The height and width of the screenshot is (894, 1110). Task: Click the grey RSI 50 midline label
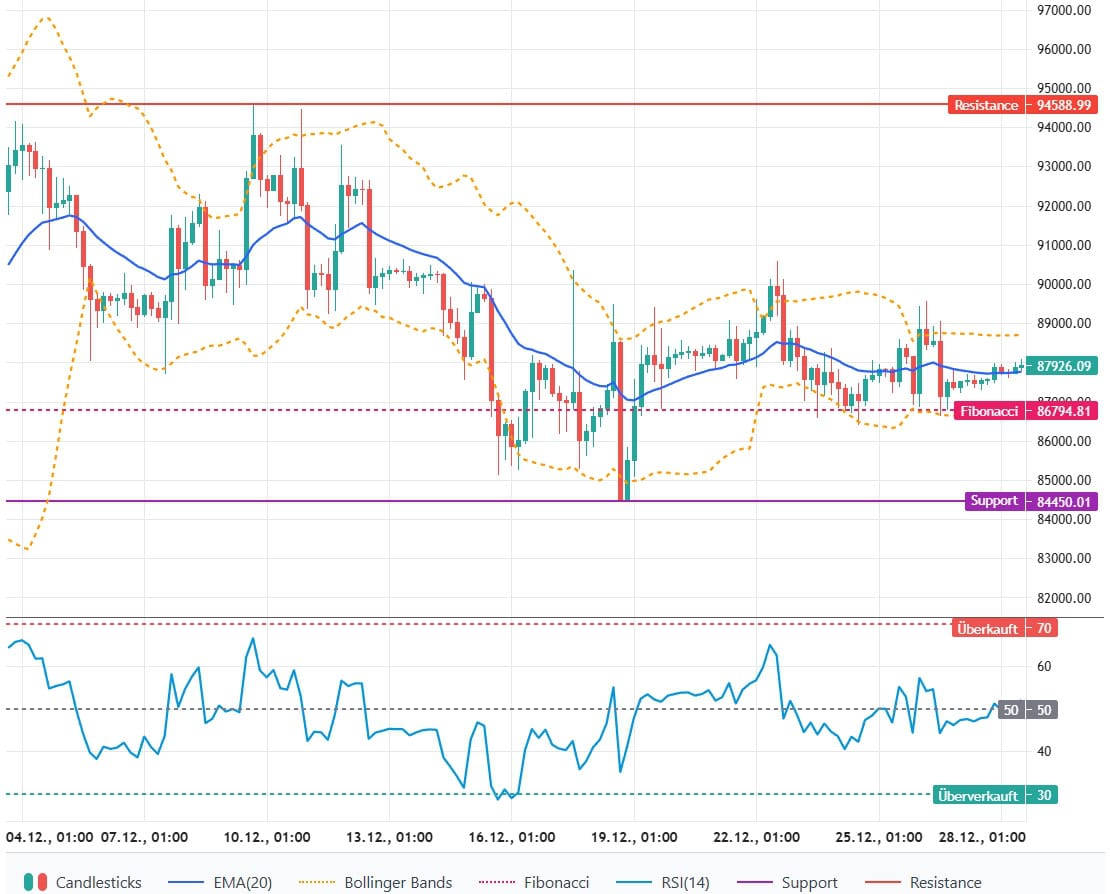(x=1011, y=710)
